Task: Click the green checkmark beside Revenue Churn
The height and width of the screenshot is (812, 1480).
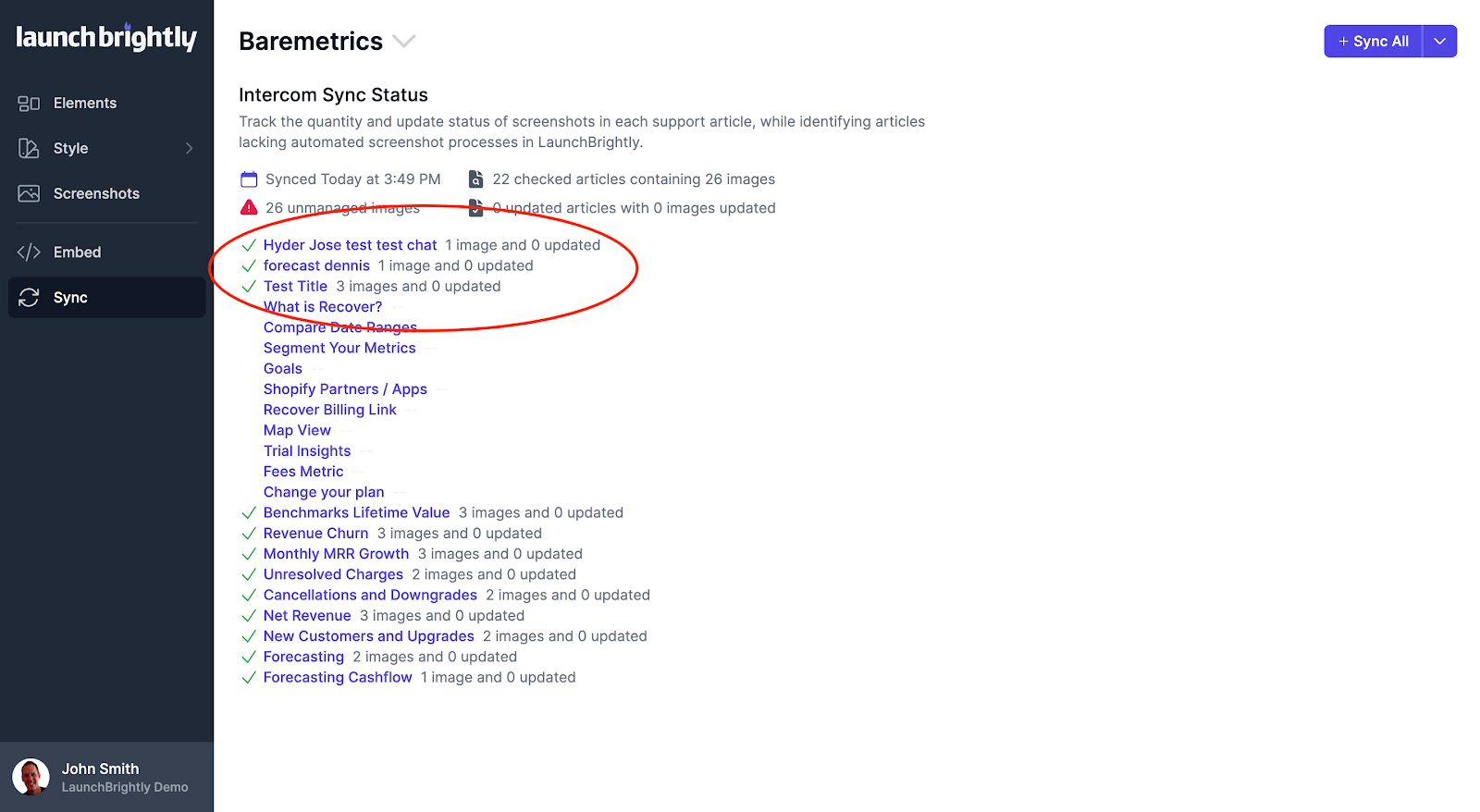Action: (249, 534)
